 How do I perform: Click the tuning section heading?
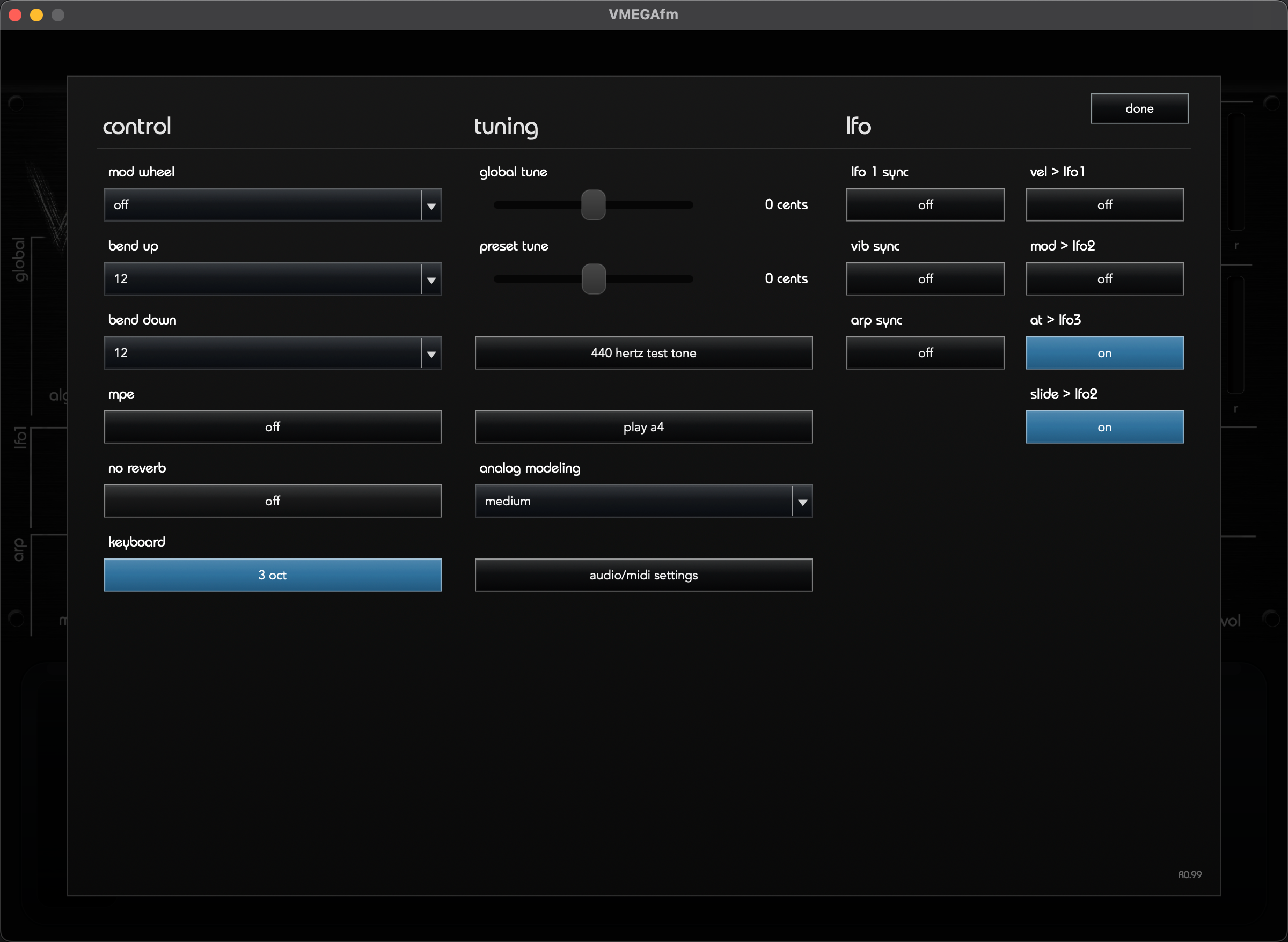[506, 127]
